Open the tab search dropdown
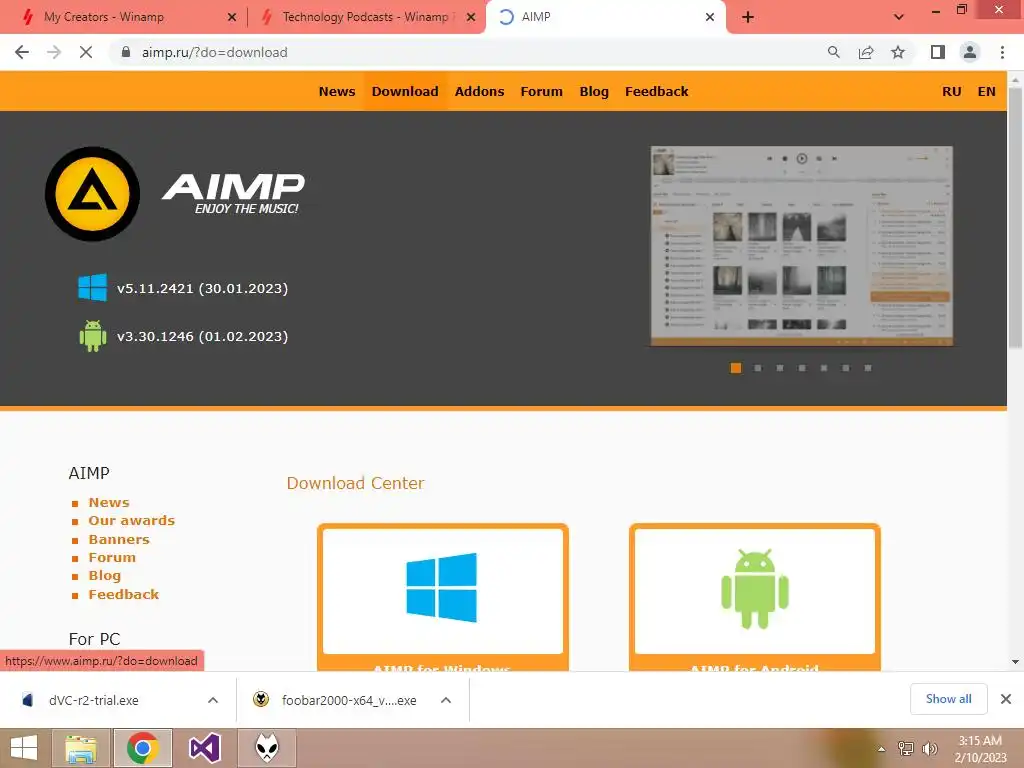This screenshot has height=768, width=1024. coord(899,17)
